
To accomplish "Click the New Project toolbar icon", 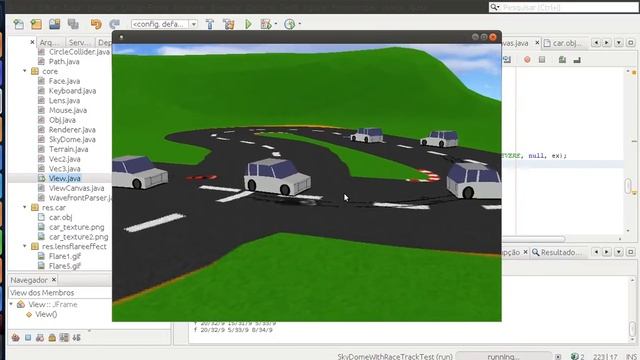I will click(x=36, y=24).
